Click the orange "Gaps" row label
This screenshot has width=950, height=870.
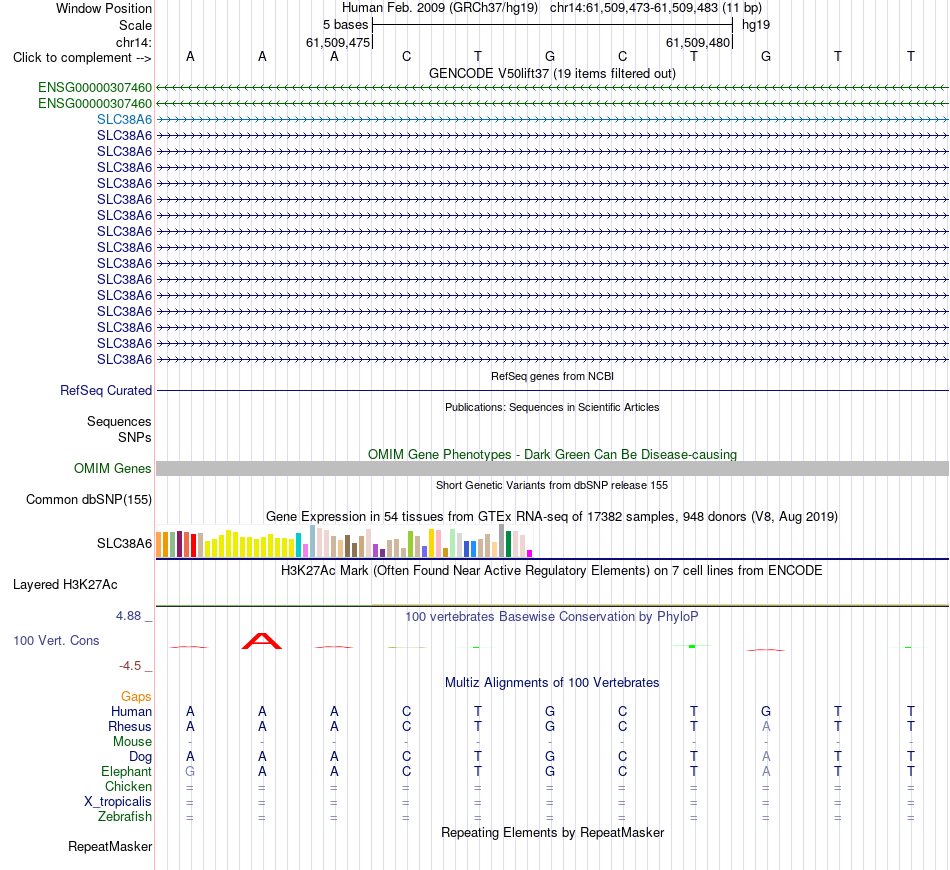click(x=136, y=697)
